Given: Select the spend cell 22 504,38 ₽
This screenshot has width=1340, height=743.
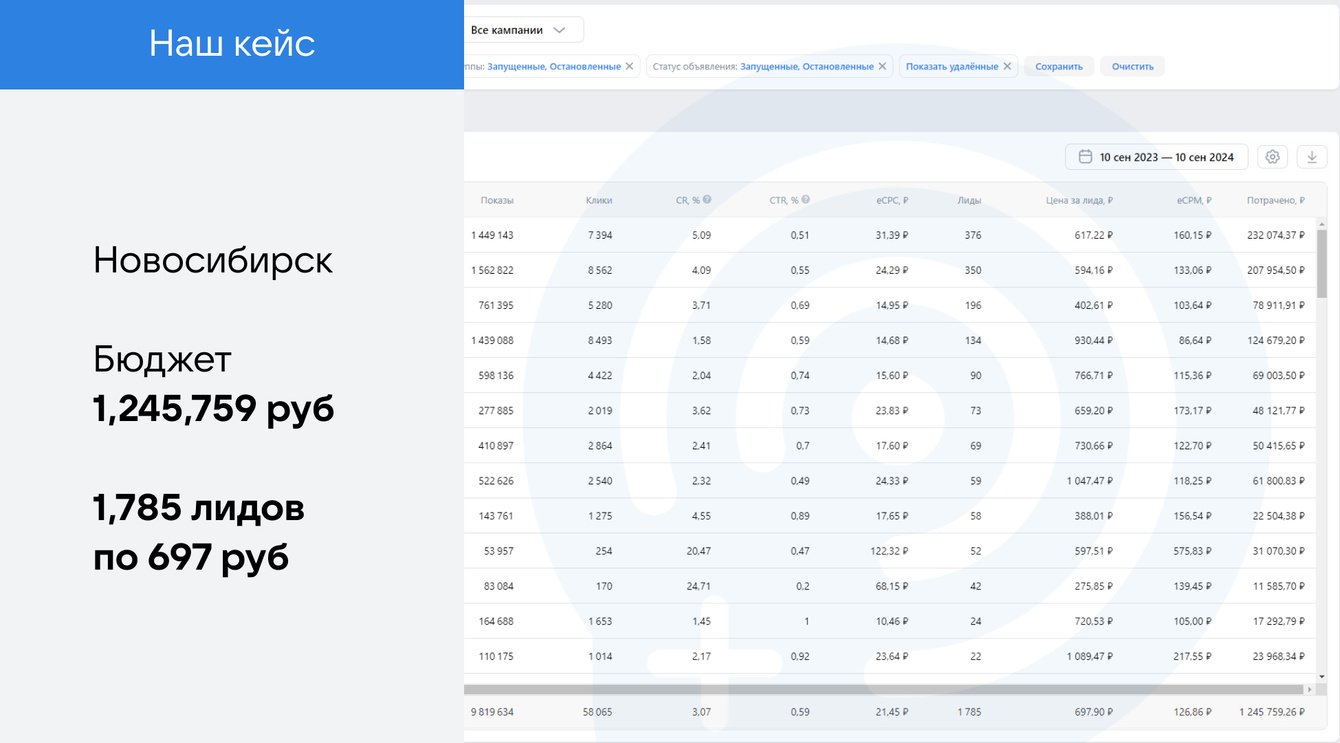Looking at the screenshot, I should click(x=1279, y=516).
